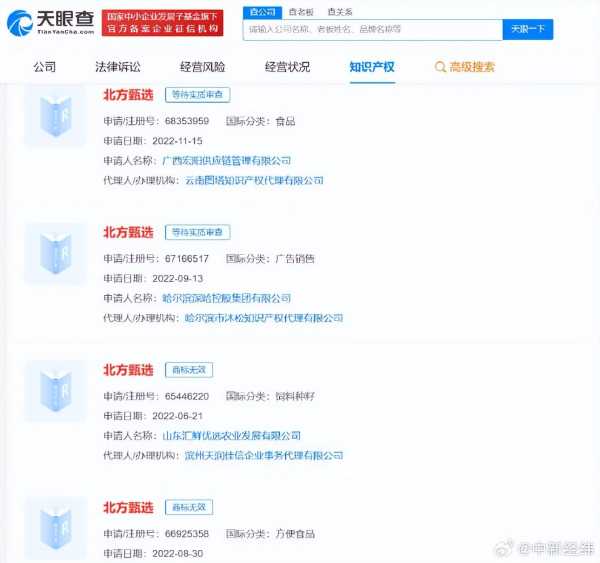Click the 天眼一下 search button

[x=528, y=29]
